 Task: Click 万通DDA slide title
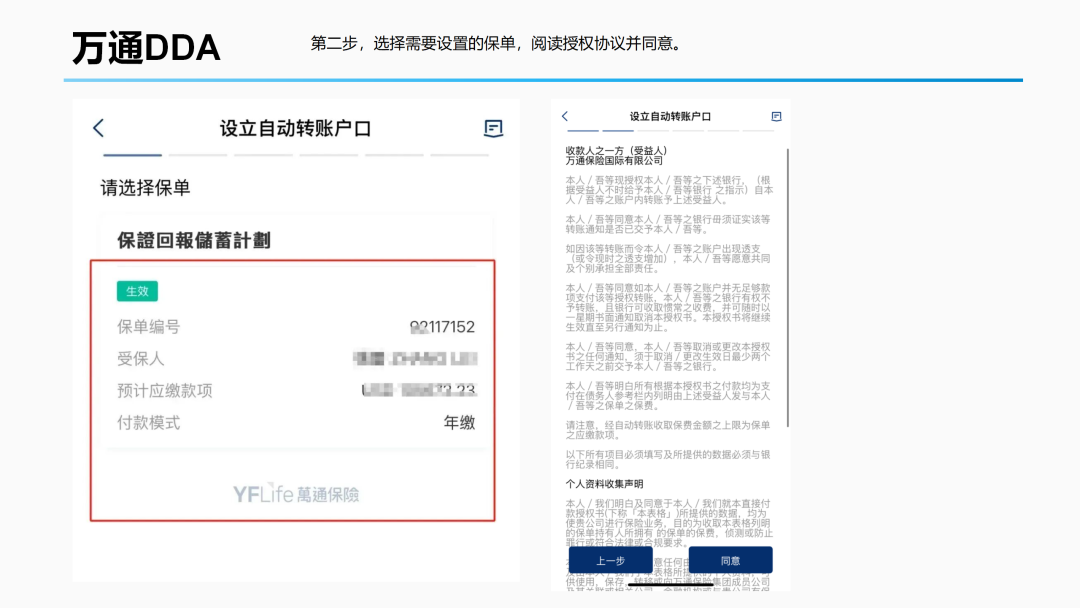coord(146,48)
